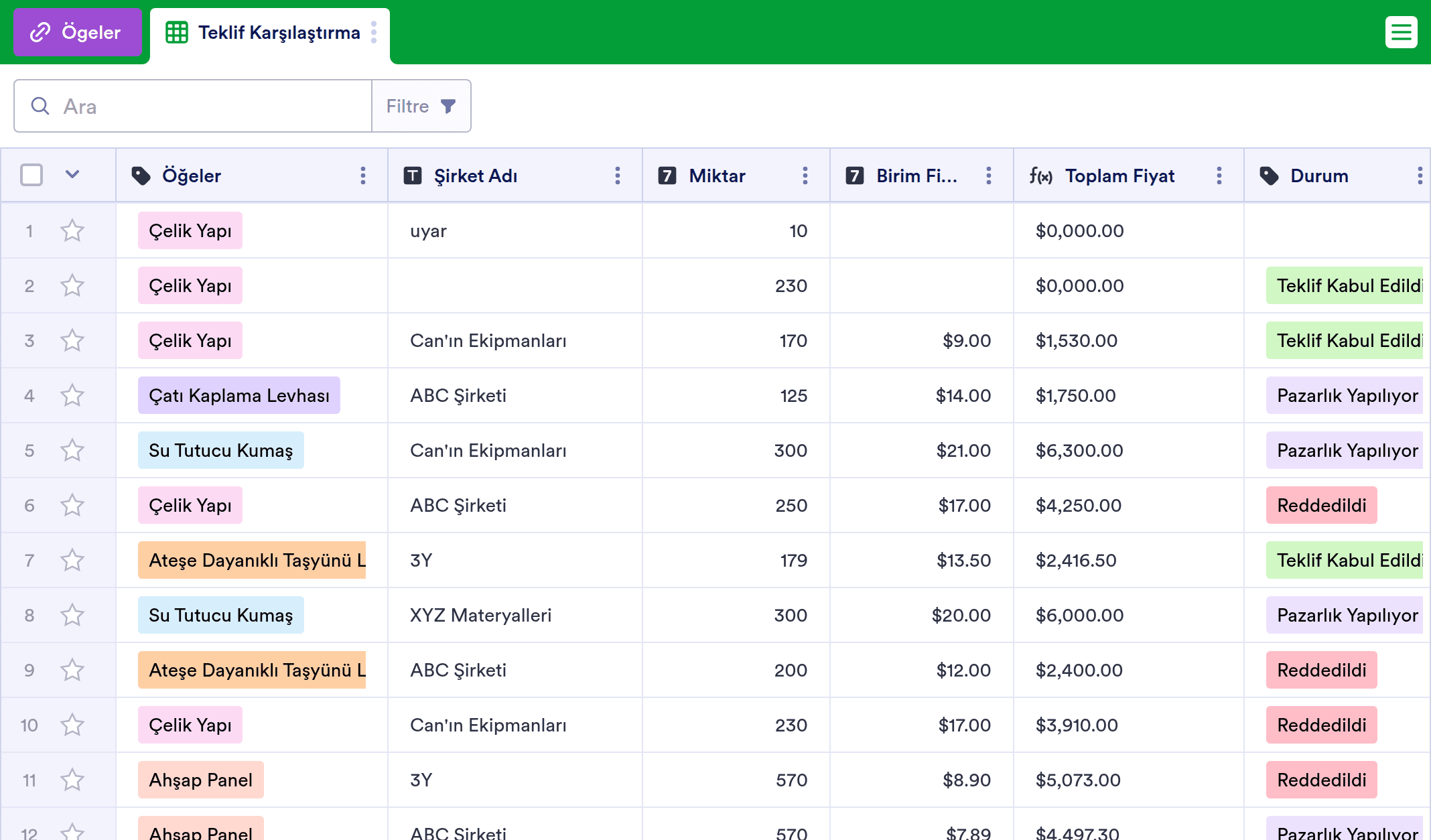Click the three-dot options on Teklif Karşılaştırma tab

(374, 32)
